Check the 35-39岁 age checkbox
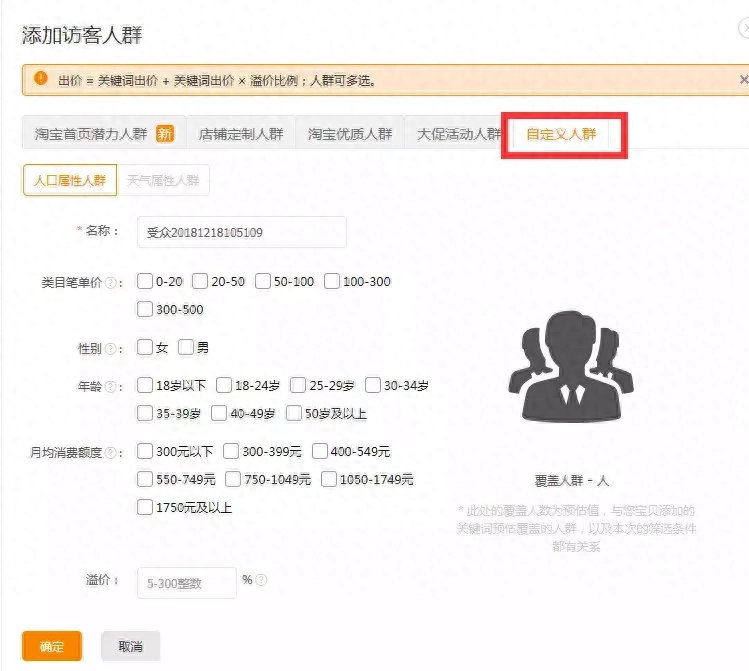The width and height of the screenshot is (749, 671). [x=145, y=413]
